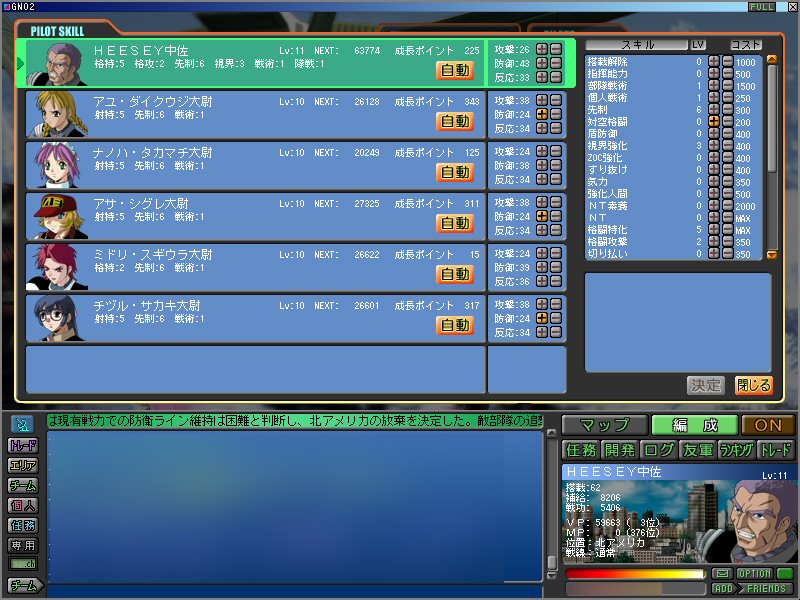Select the 個人 chat channel filter
Screen dimensions: 800x600
click(x=23, y=506)
